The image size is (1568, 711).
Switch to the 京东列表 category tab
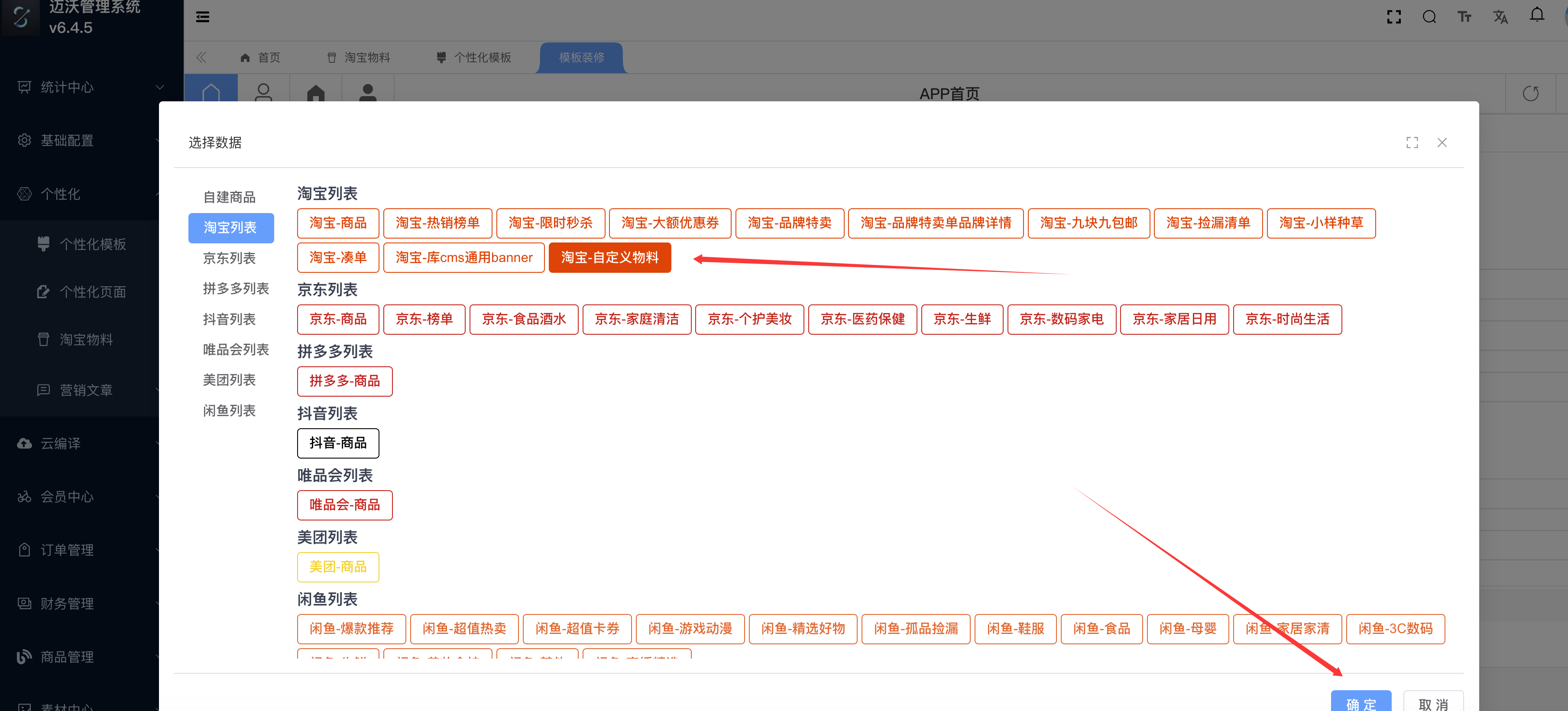tap(229, 258)
